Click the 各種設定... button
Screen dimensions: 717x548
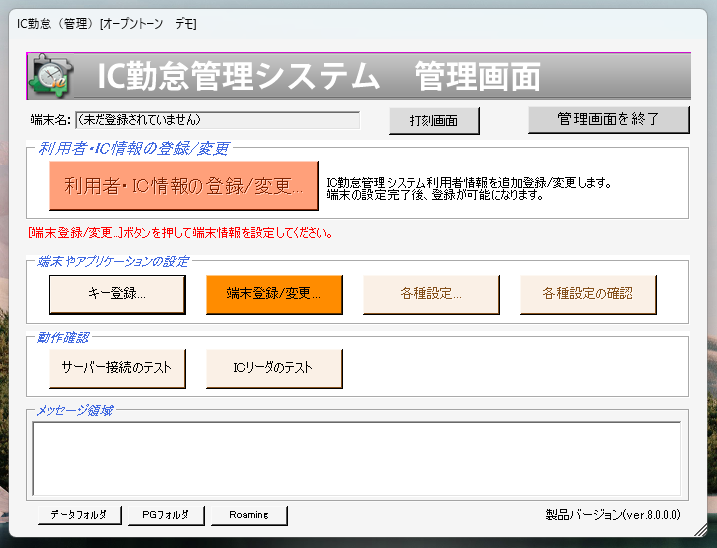tap(431, 294)
